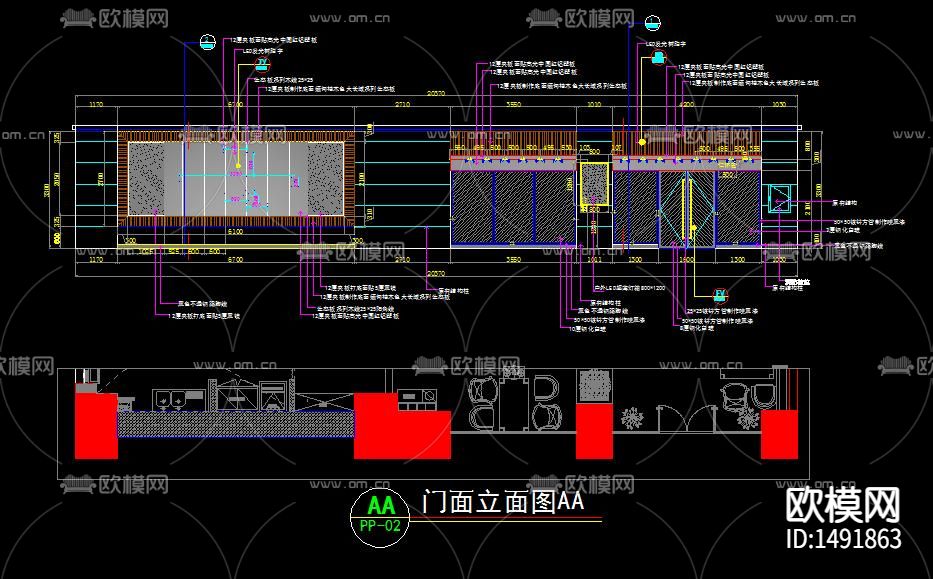Click the snowflake plant symbol in the floor plan
Screen dimensions: 933x579
click(632, 418)
